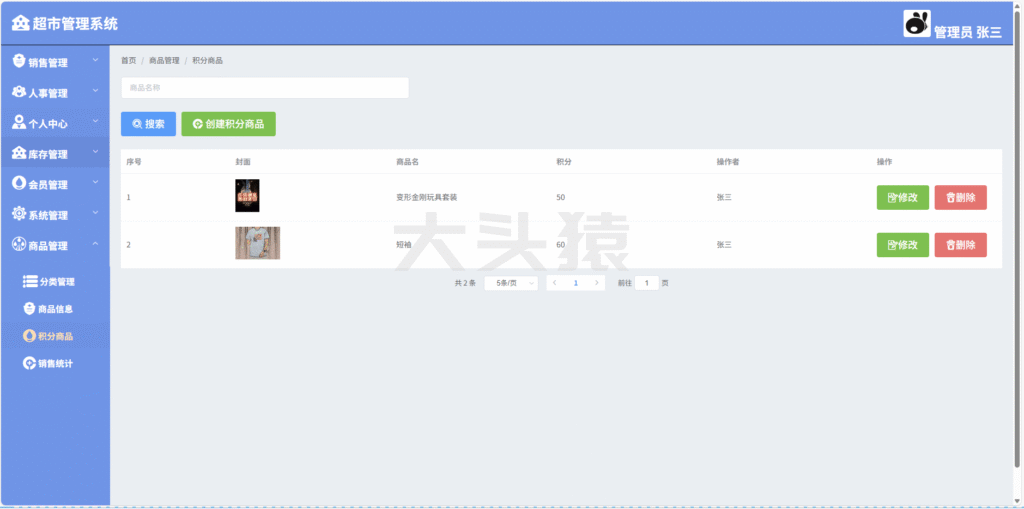
Task: Click the 超市管理系统 title text
Action: tap(76, 24)
